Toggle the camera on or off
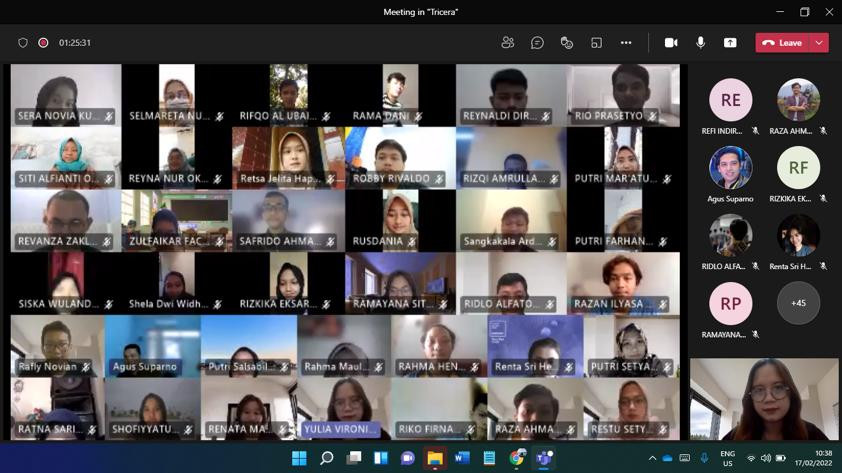 tap(671, 43)
